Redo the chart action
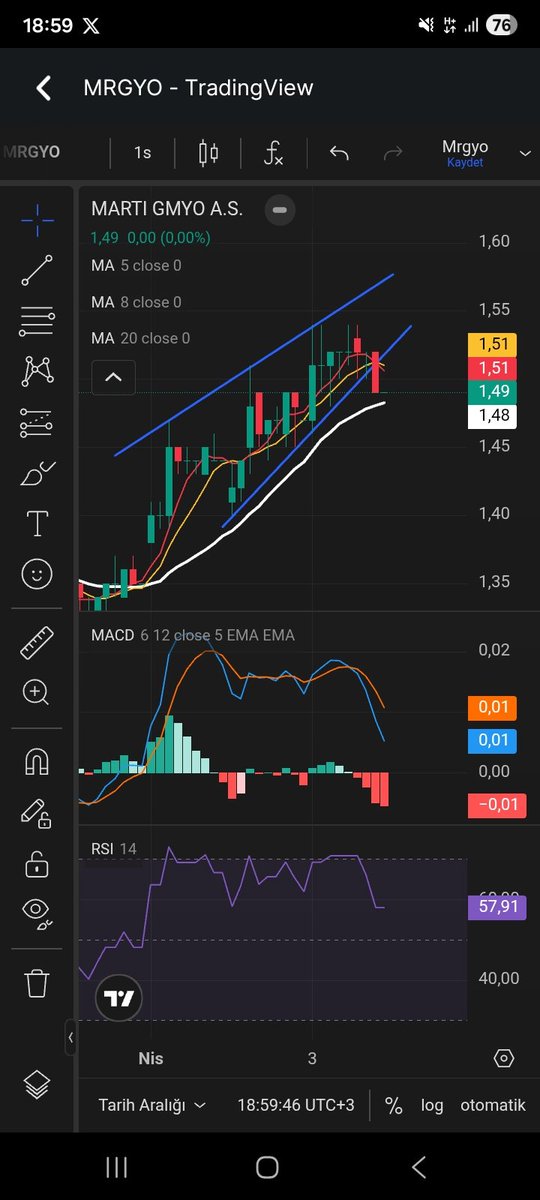The height and width of the screenshot is (1200, 540). pyautogui.click(x=393, y=153)
